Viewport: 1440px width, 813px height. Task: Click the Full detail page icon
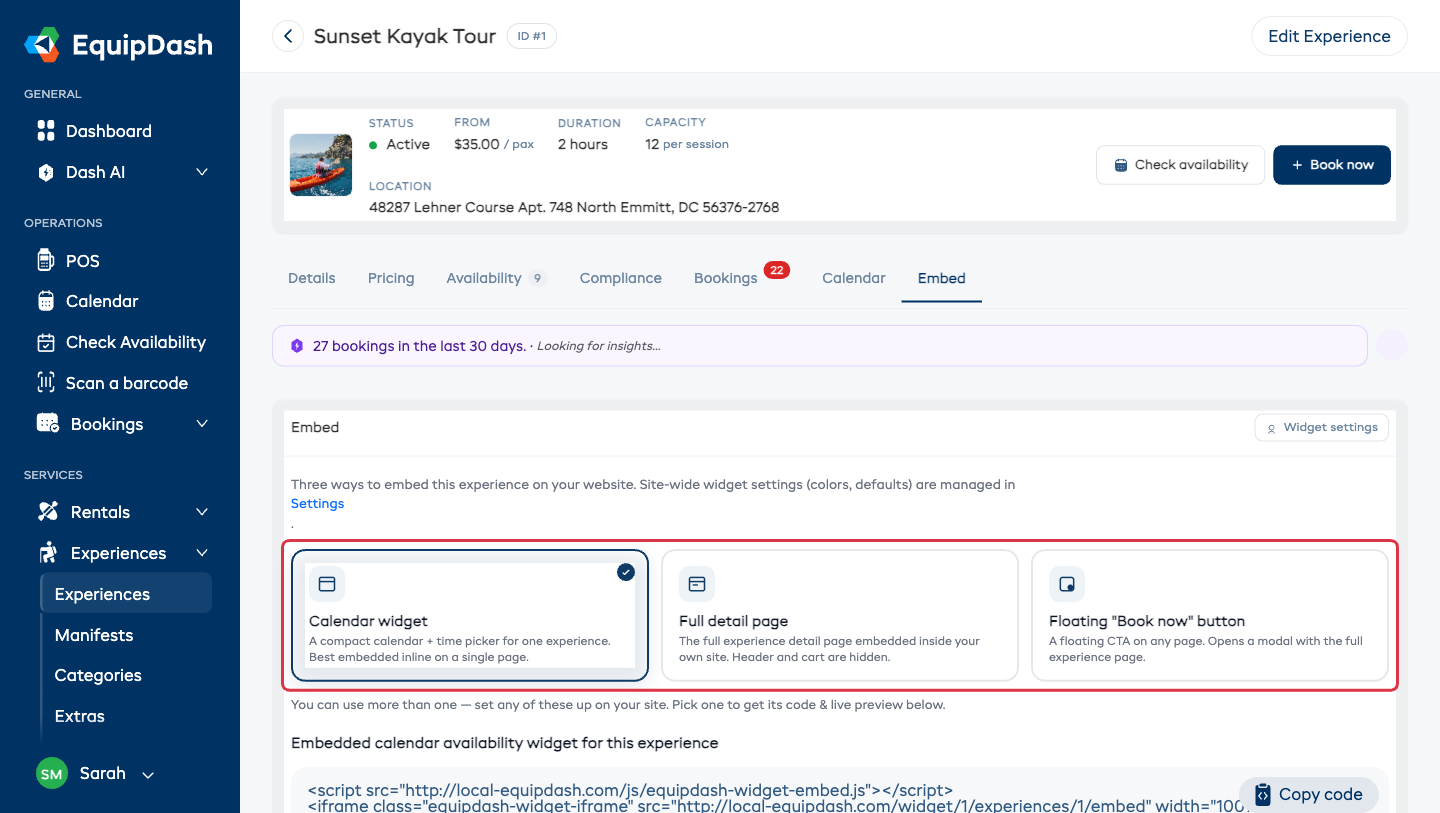pyautogui.click(x=697, y=584)
